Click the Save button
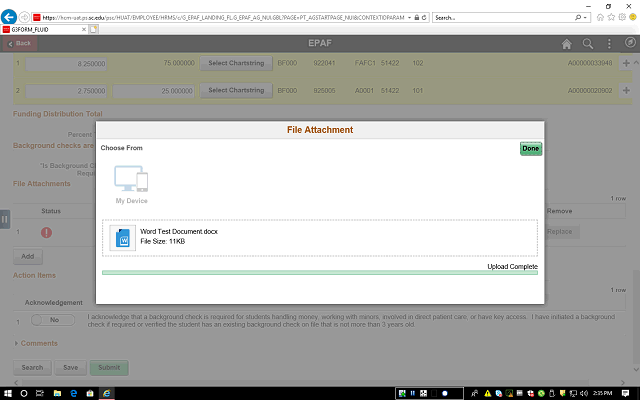The width and height of the screenshot is (640, 400). pos(71,368)
